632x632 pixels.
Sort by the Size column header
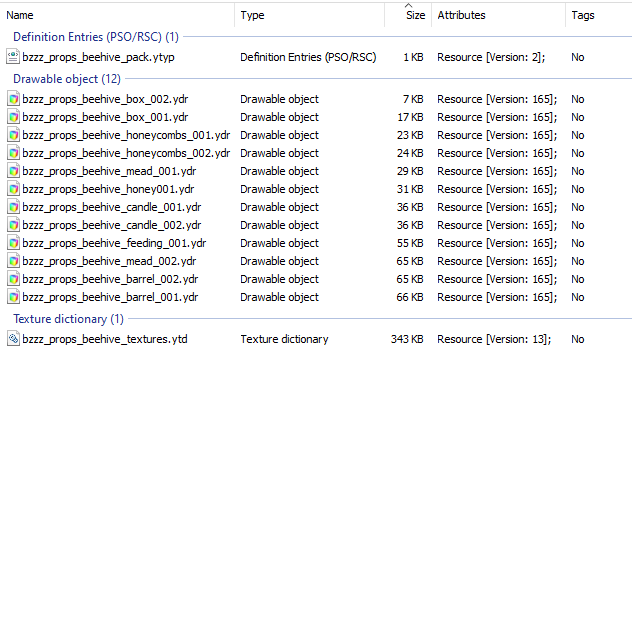(x=416, y=15)
